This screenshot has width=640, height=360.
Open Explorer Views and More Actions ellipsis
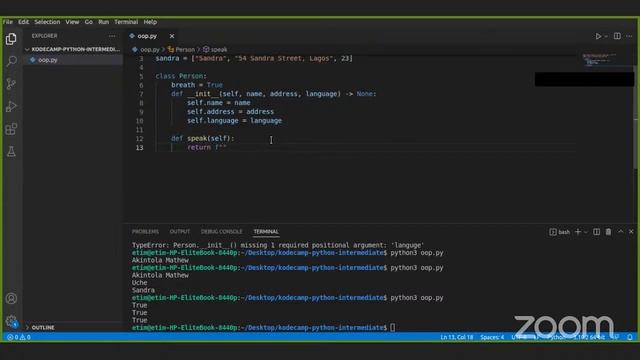click(x=112, y=36)
